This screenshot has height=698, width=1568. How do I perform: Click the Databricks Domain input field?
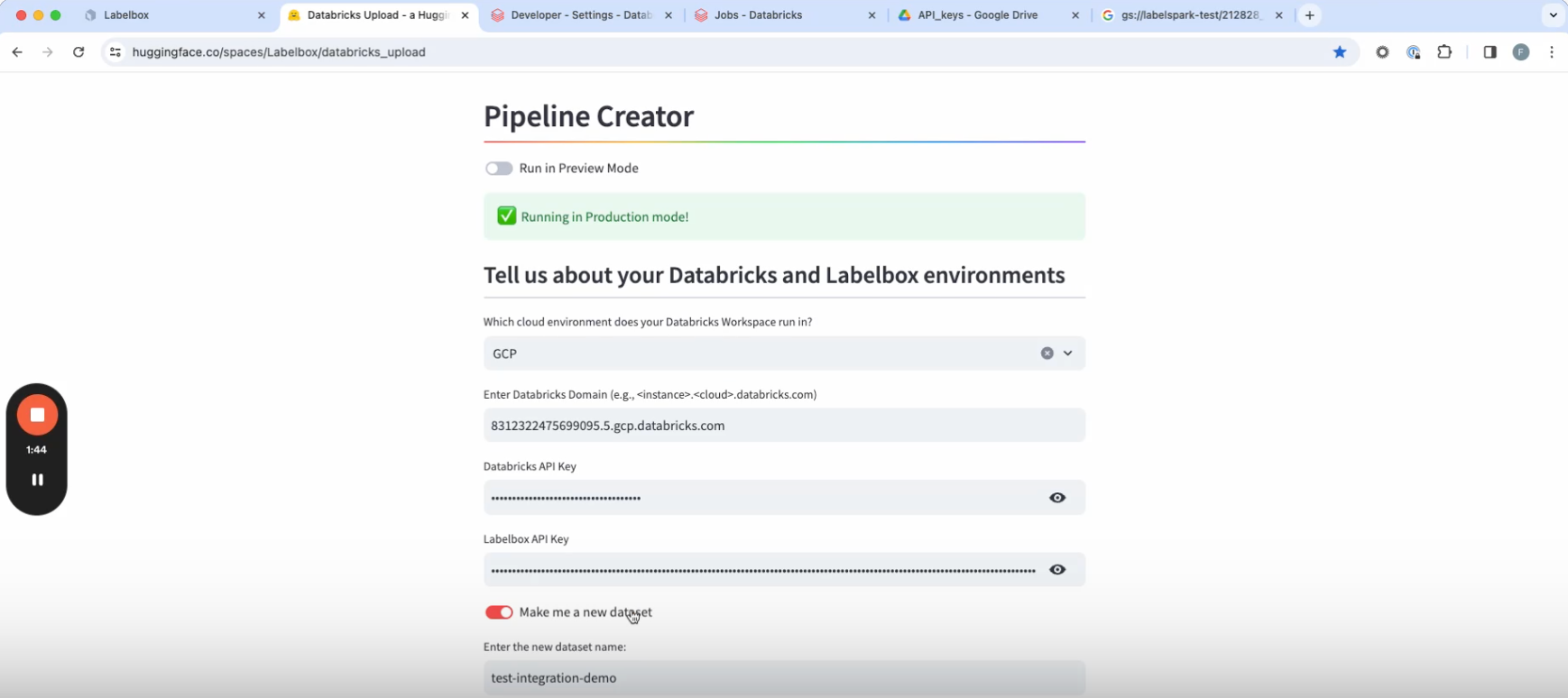coord(784,426)
